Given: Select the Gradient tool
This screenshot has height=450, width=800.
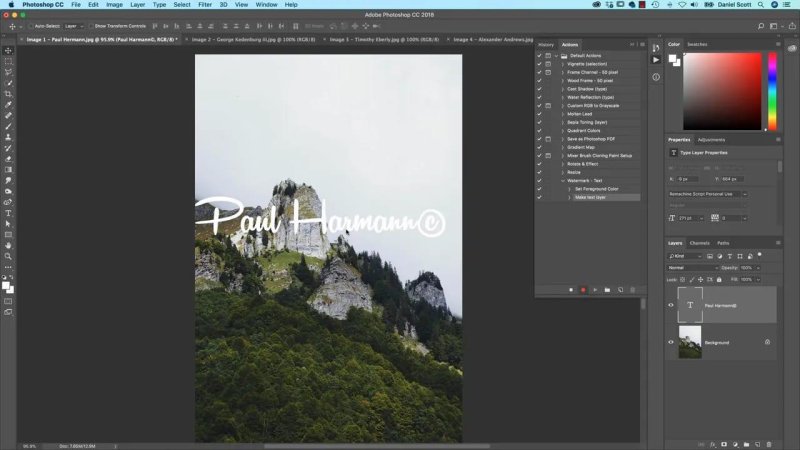Looking at the screenshot, I should click(8, 169).
